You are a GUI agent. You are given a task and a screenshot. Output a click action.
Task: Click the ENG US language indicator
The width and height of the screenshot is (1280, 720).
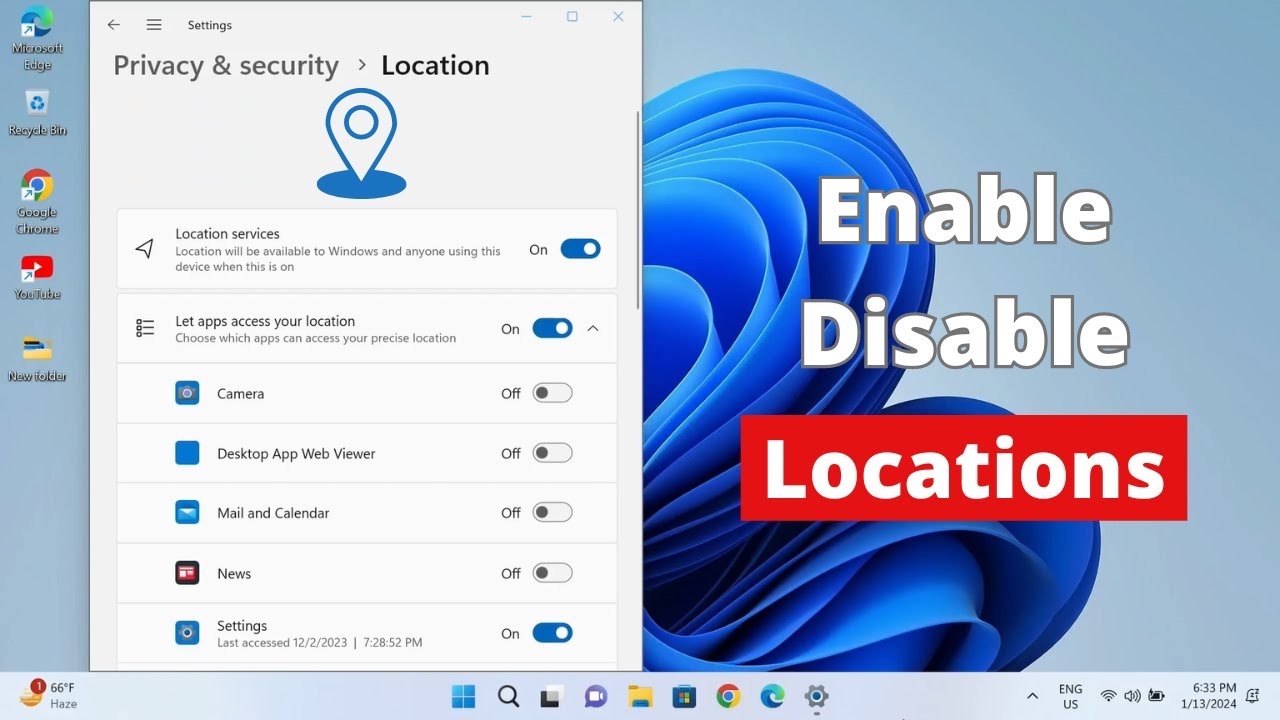tap(1071, 696)
